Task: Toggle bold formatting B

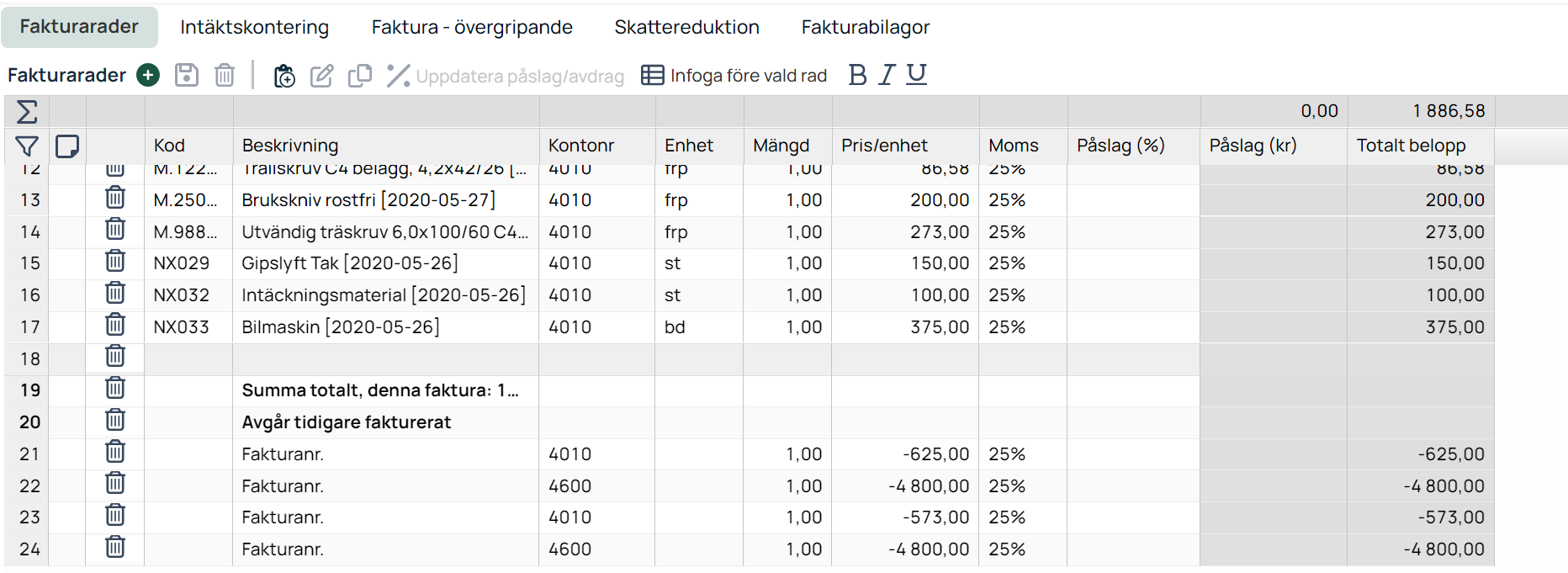Action: point(857,75)
